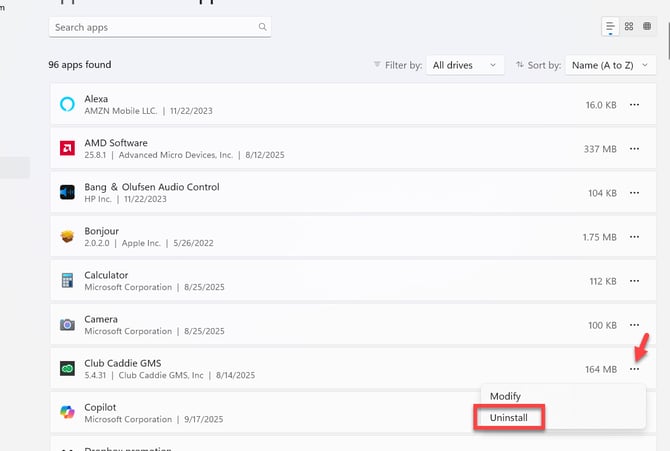670x451 pixels.
Task: Open more options for AMD Software
Action: tap(634, 148)
